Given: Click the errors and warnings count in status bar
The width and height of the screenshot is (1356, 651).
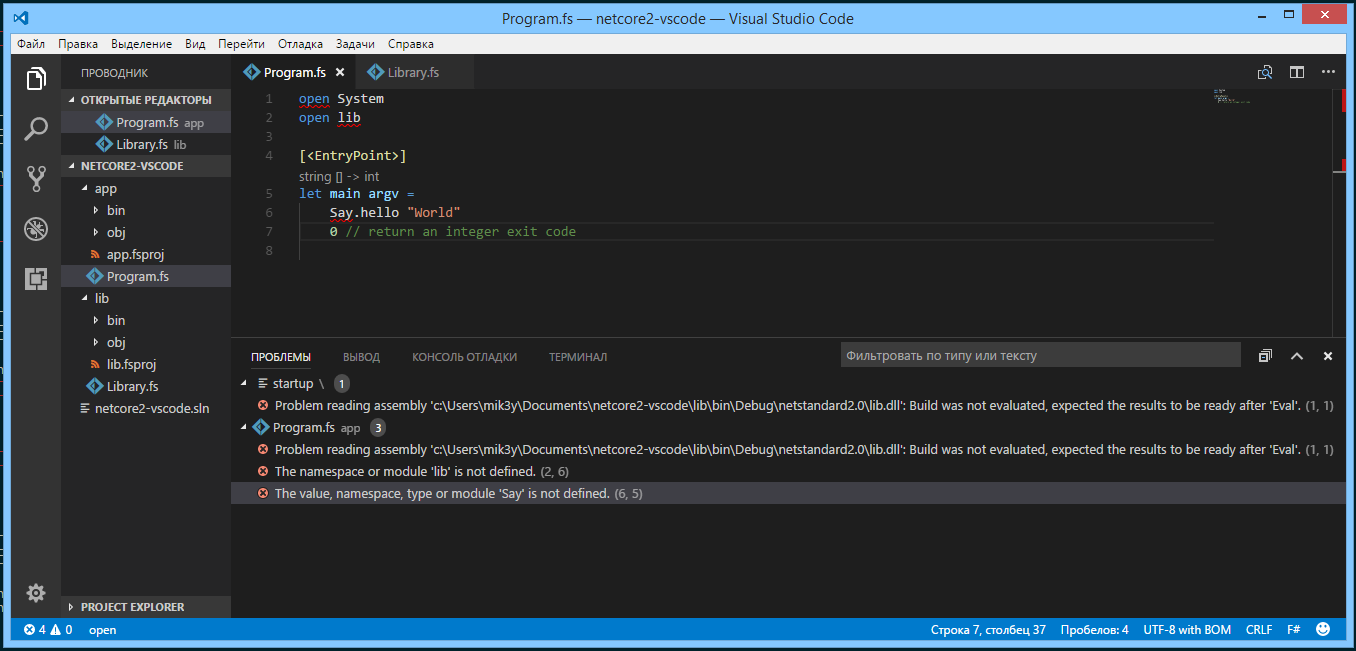Looking at the screenshot, I should 48,630.
